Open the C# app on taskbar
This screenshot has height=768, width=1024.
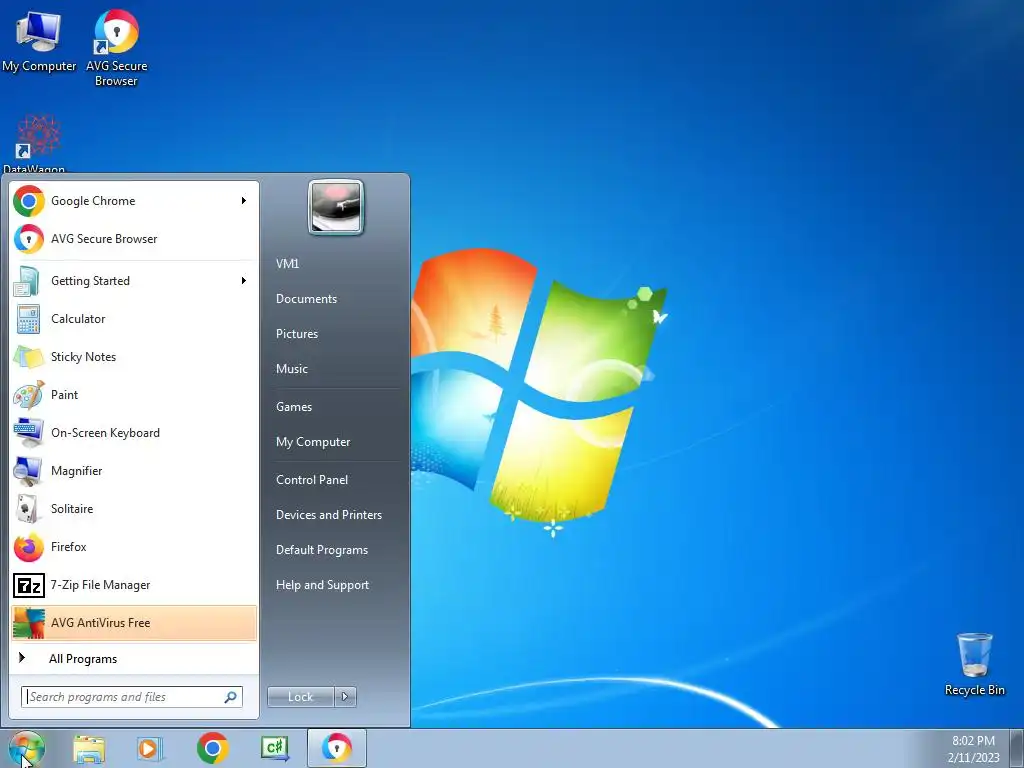(x=275, y=748)
